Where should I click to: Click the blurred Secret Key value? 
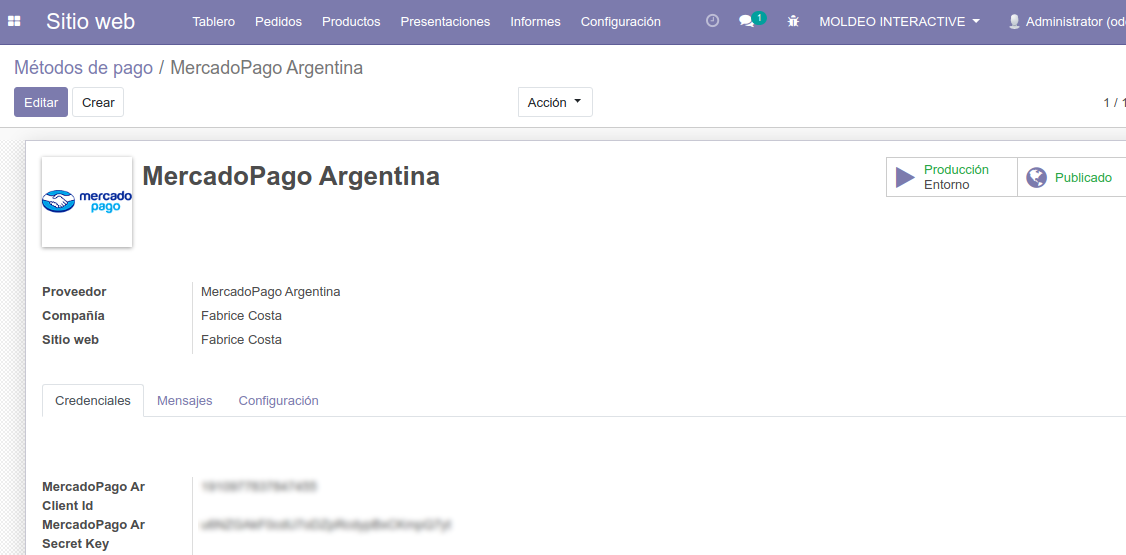coord(326,525)
